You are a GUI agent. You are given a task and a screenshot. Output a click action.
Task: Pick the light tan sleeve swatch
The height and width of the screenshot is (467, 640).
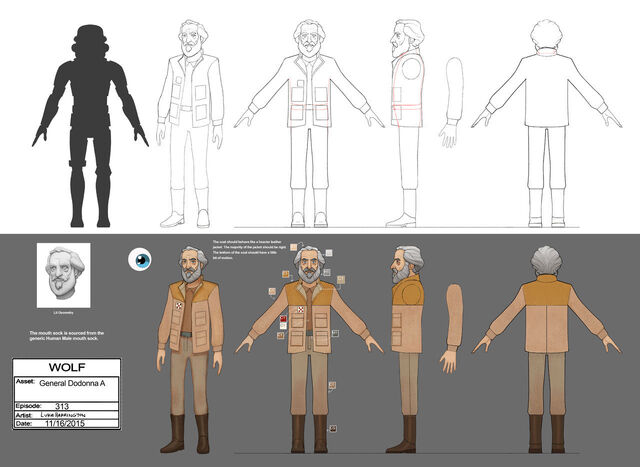click(272, 291)
